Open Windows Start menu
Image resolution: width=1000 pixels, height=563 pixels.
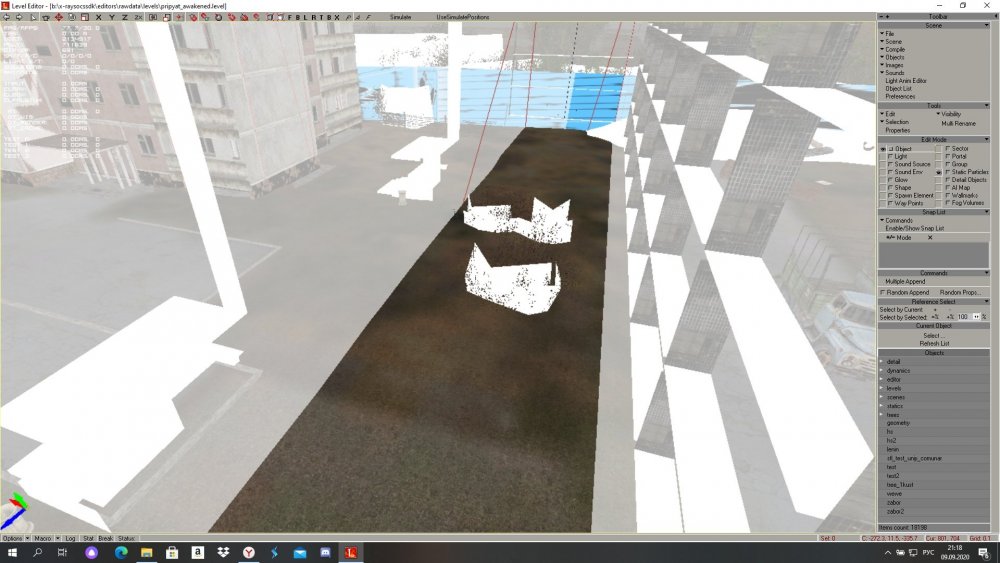[11, 553]
